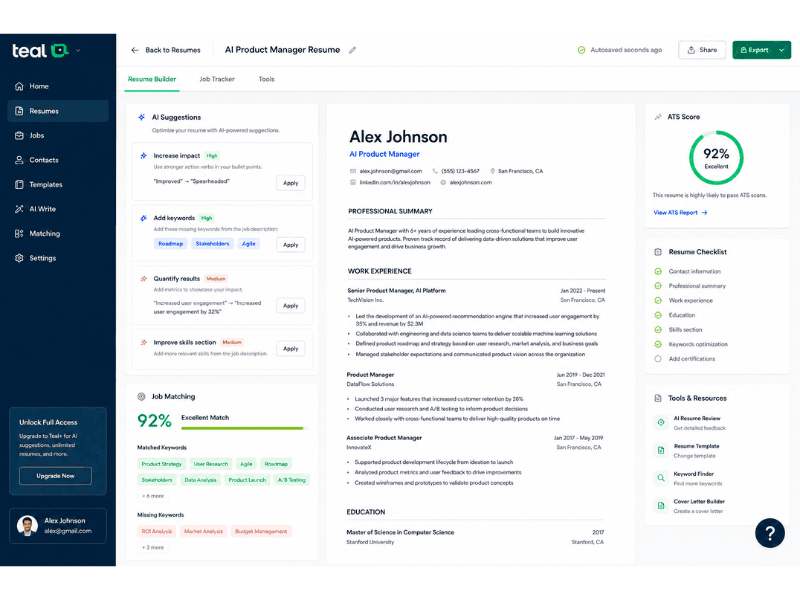Apply the Increase impact suggestion
Viewport: 800px width, 600px height.
click(290, 183)
